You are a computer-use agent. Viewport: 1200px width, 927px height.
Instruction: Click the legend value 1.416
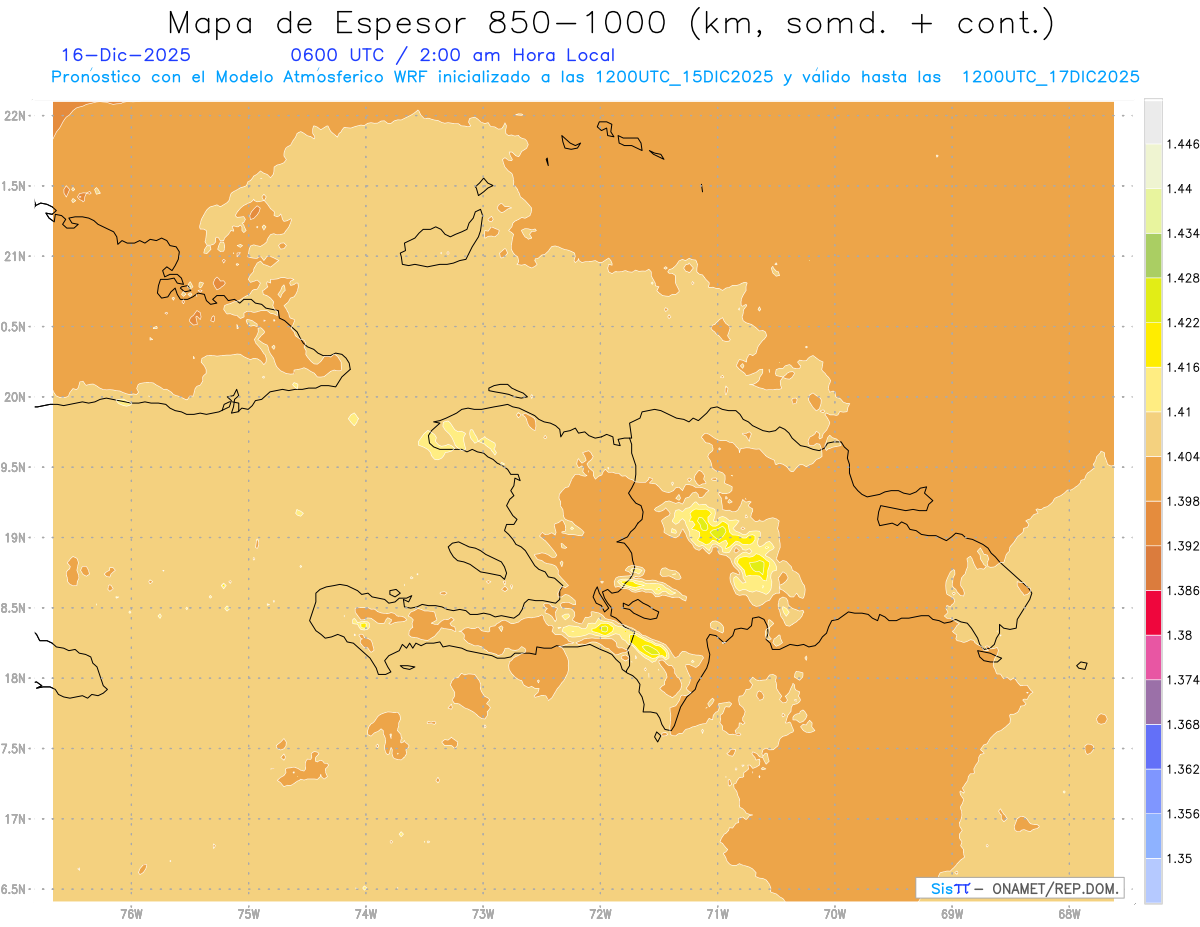1183,367
